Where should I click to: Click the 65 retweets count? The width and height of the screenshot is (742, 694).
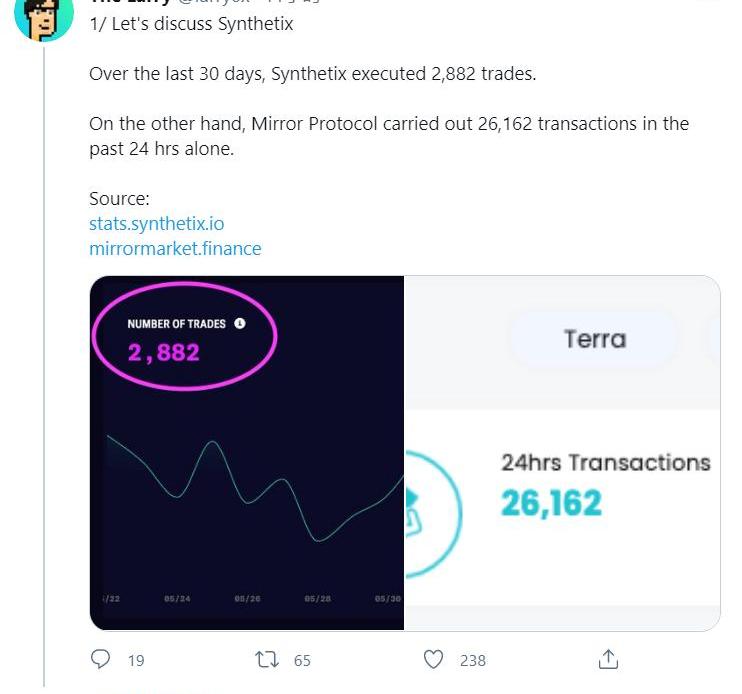coord(302,660)
